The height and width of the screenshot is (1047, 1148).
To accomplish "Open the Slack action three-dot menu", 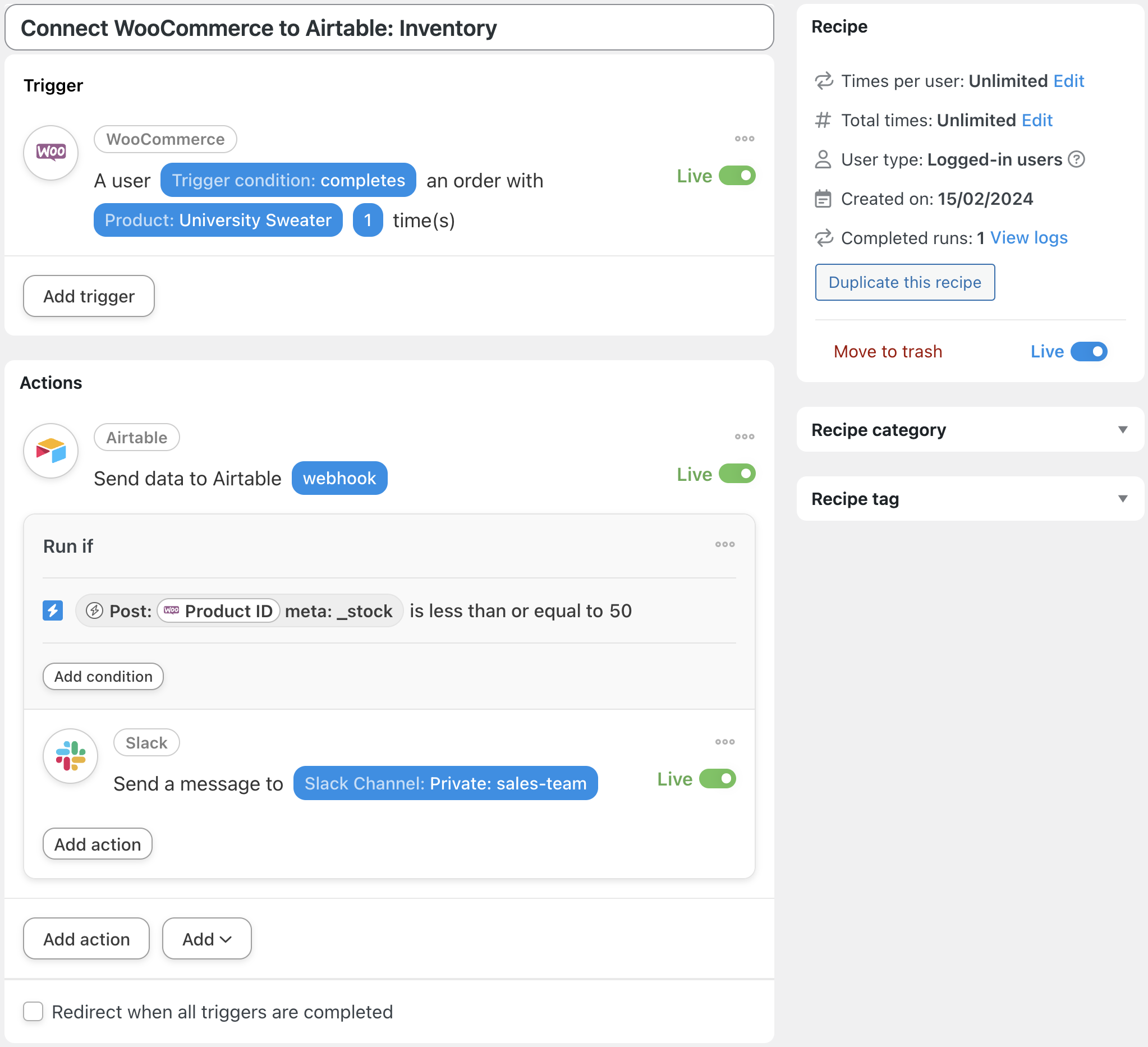I will click(x=724, y=742).
